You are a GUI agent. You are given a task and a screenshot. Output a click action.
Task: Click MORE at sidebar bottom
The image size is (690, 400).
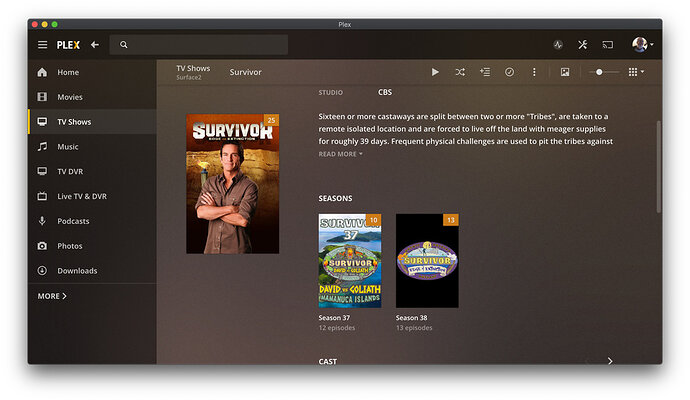tap(52, 296)
